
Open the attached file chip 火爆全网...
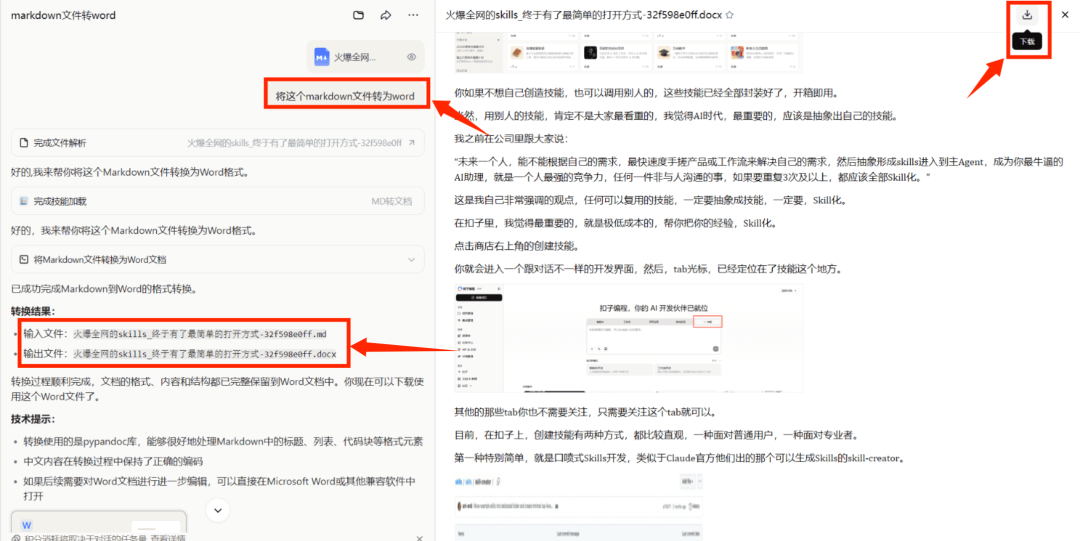click(x=366, y=57)
